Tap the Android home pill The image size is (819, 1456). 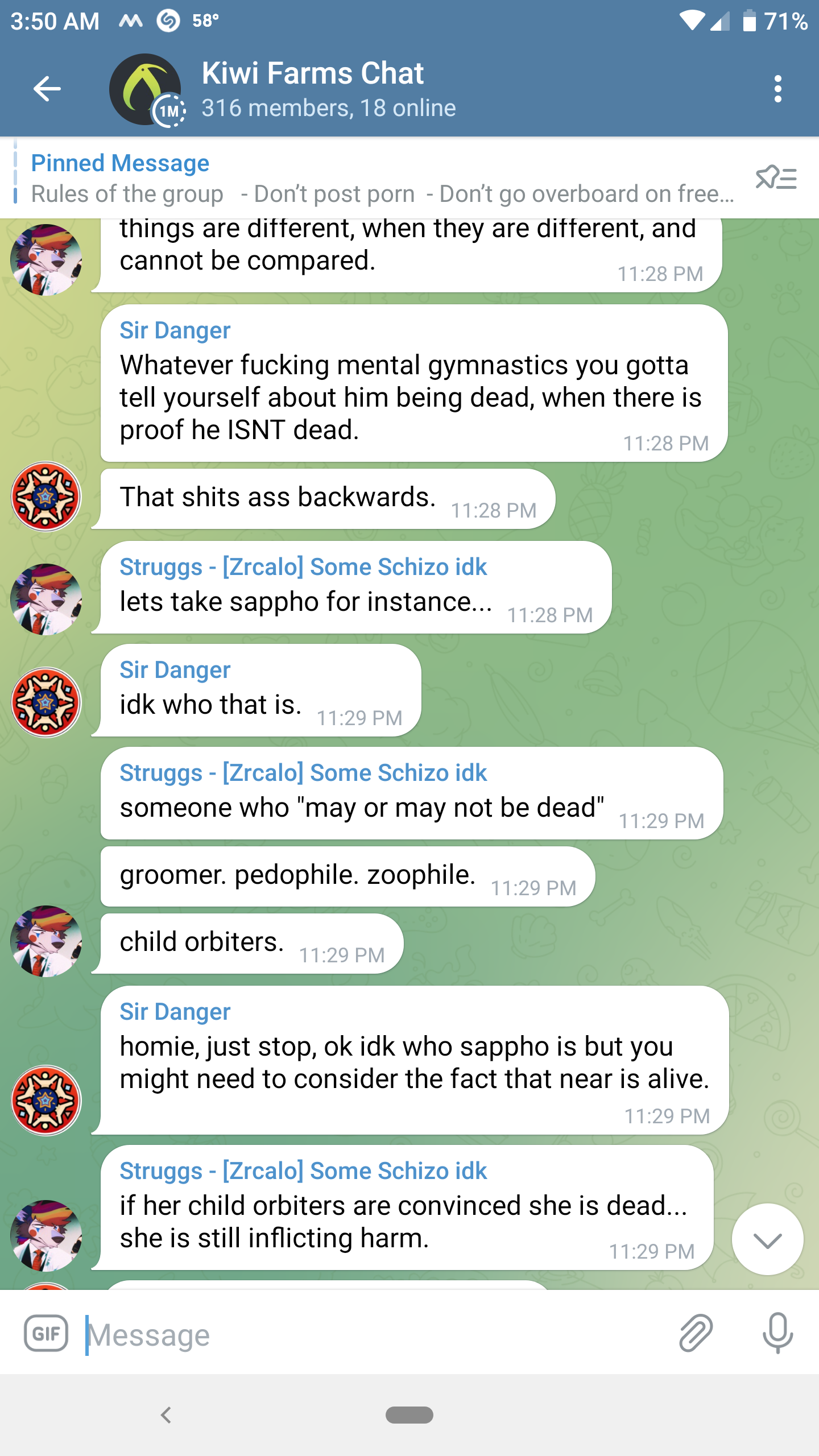coord(409,1414)
